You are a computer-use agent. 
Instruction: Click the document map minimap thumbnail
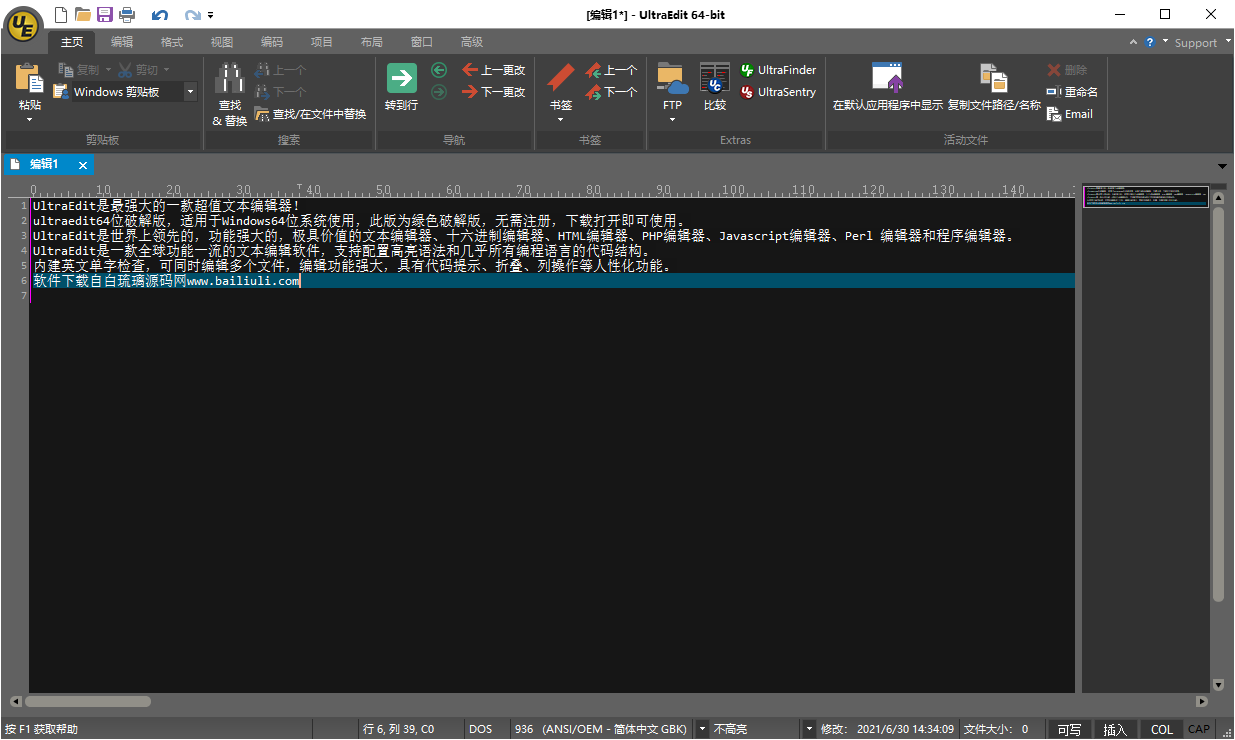(x=1146, y=196)
